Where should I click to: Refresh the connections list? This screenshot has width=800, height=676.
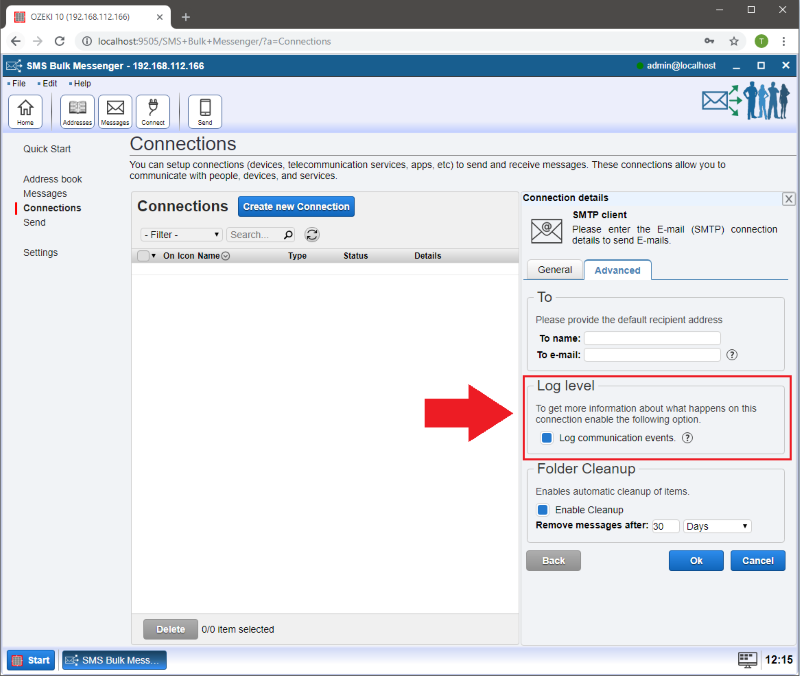pos(312,235)
